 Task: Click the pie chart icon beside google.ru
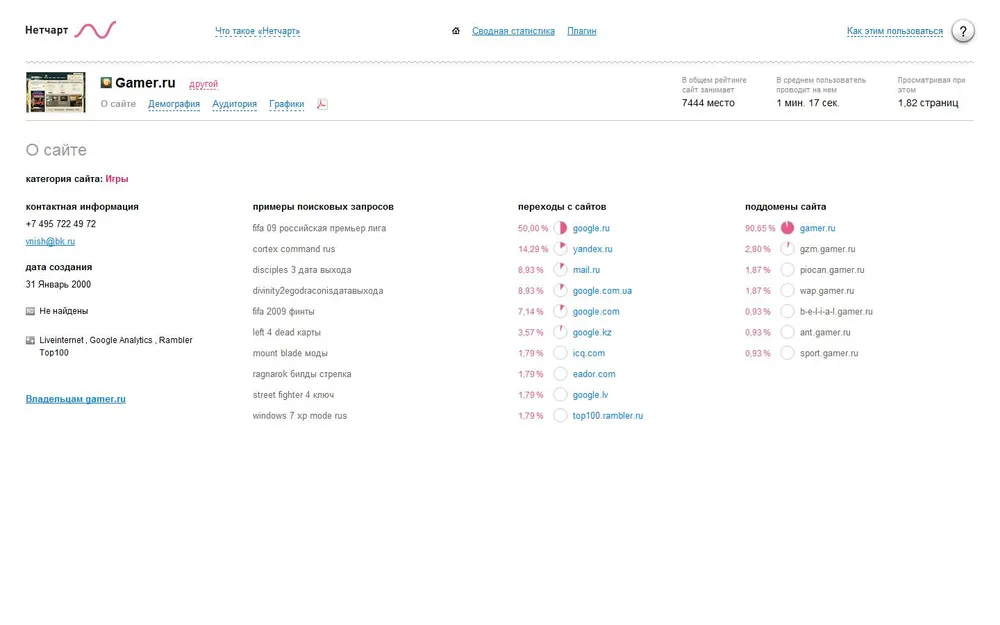[x=560, y=228]
